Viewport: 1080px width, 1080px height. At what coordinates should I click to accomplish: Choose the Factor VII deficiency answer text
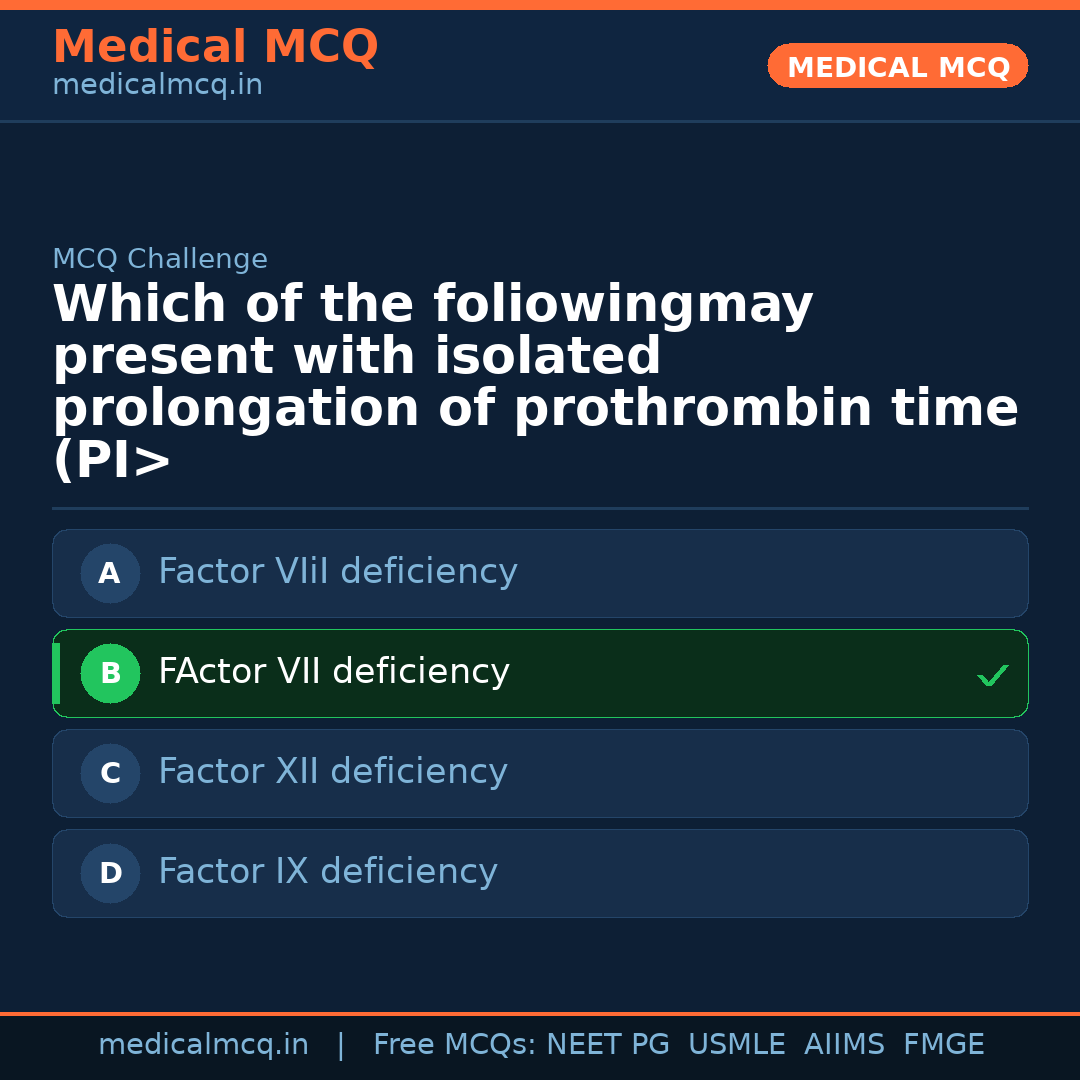tap(334, 672)
